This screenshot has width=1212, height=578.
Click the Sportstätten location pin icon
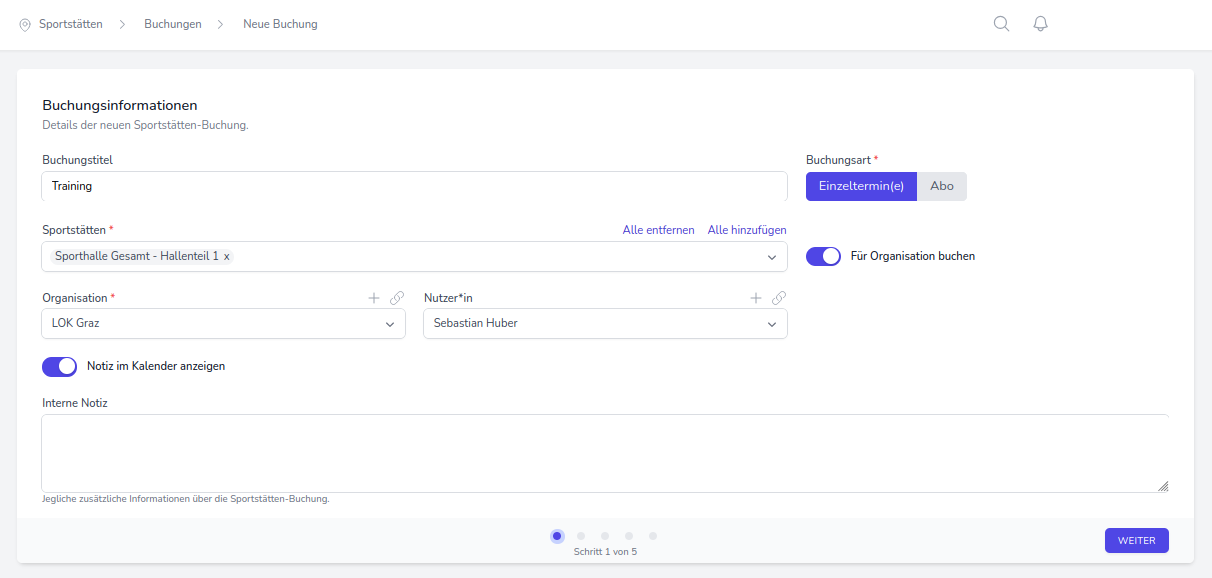point(25,24)
